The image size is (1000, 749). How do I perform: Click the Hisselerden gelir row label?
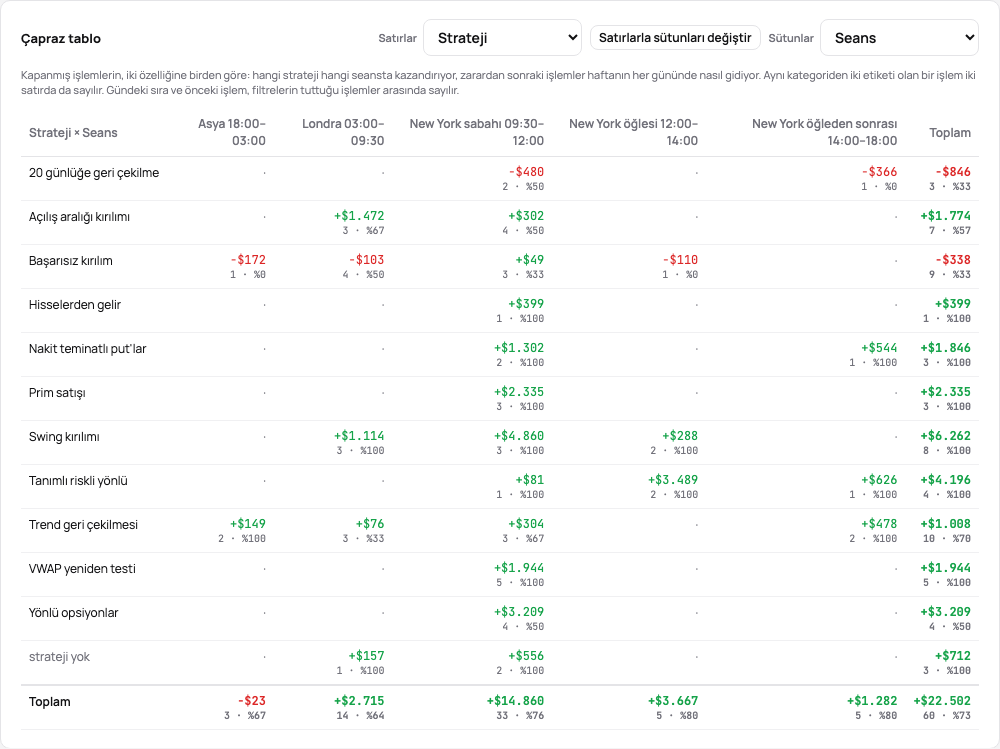click(75, 305)
